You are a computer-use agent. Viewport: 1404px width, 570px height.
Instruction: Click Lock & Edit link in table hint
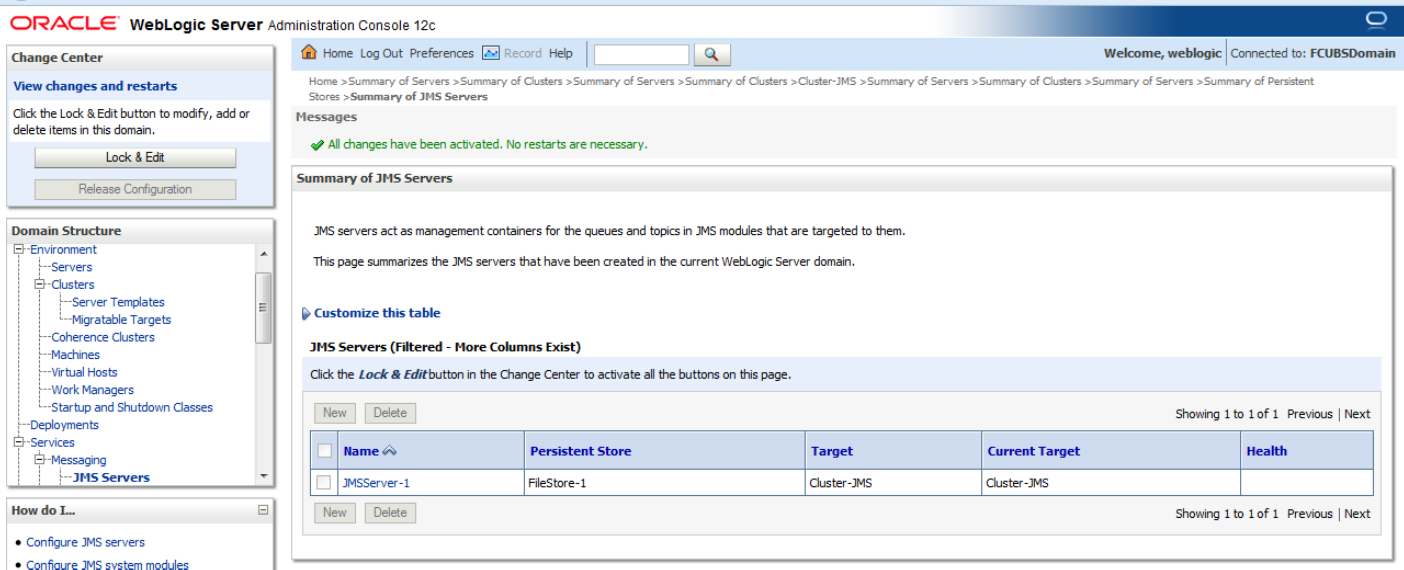click(393, 374)
